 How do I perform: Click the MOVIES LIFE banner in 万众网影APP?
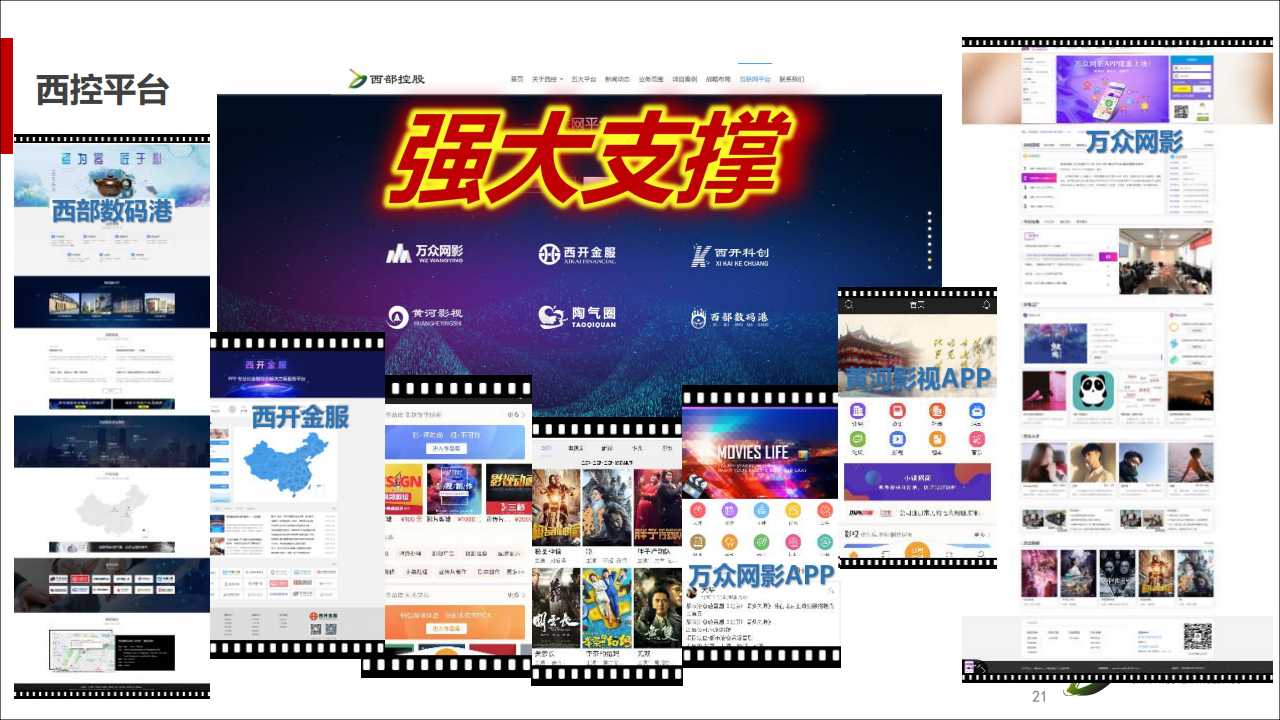click(x=760, y=453)
